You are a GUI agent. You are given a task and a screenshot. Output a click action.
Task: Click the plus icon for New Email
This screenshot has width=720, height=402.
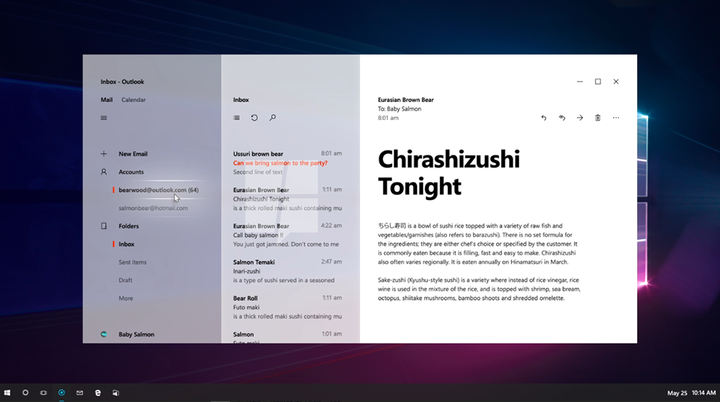[104, 154]
